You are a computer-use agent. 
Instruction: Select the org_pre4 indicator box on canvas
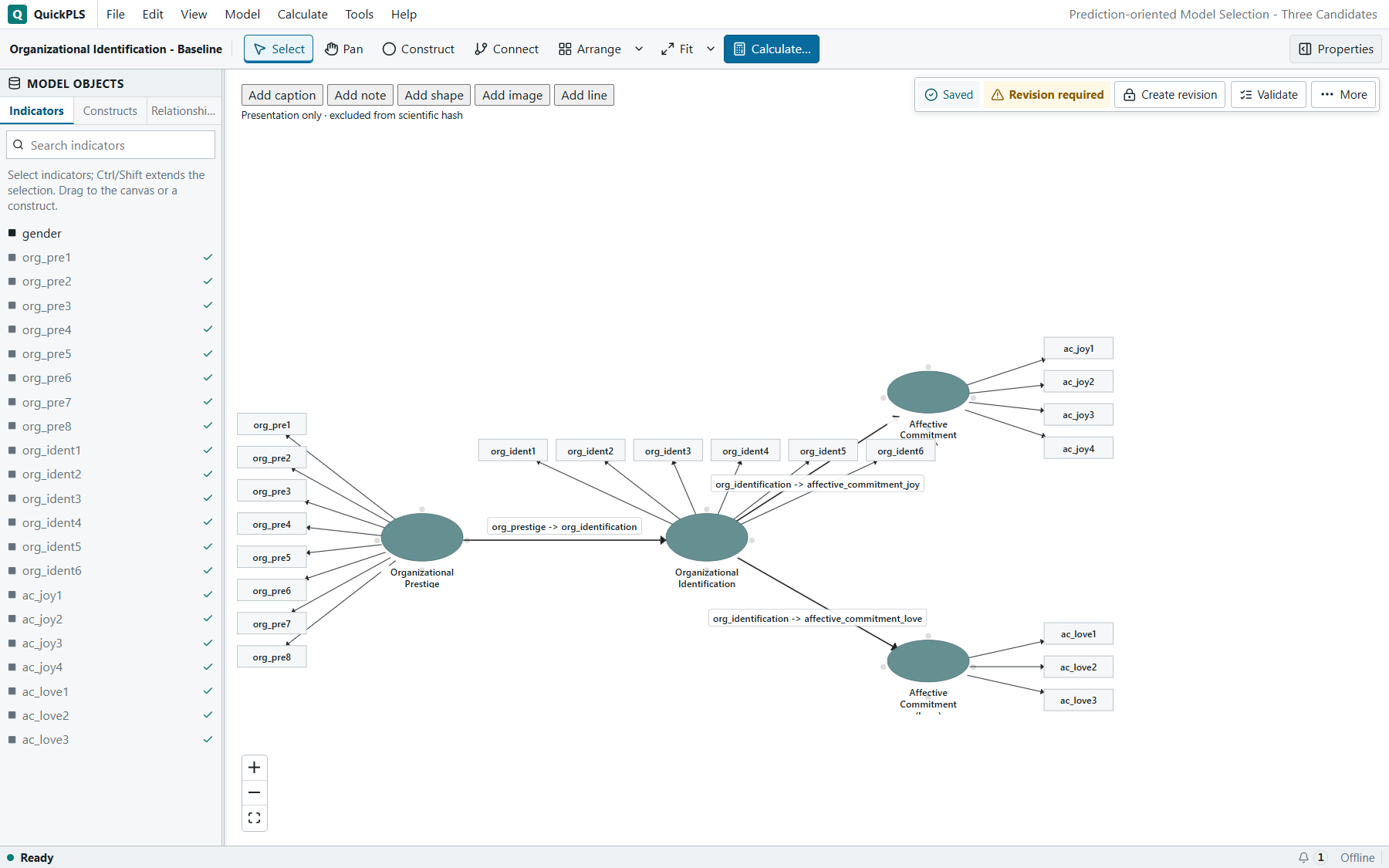tap(272, 525)
